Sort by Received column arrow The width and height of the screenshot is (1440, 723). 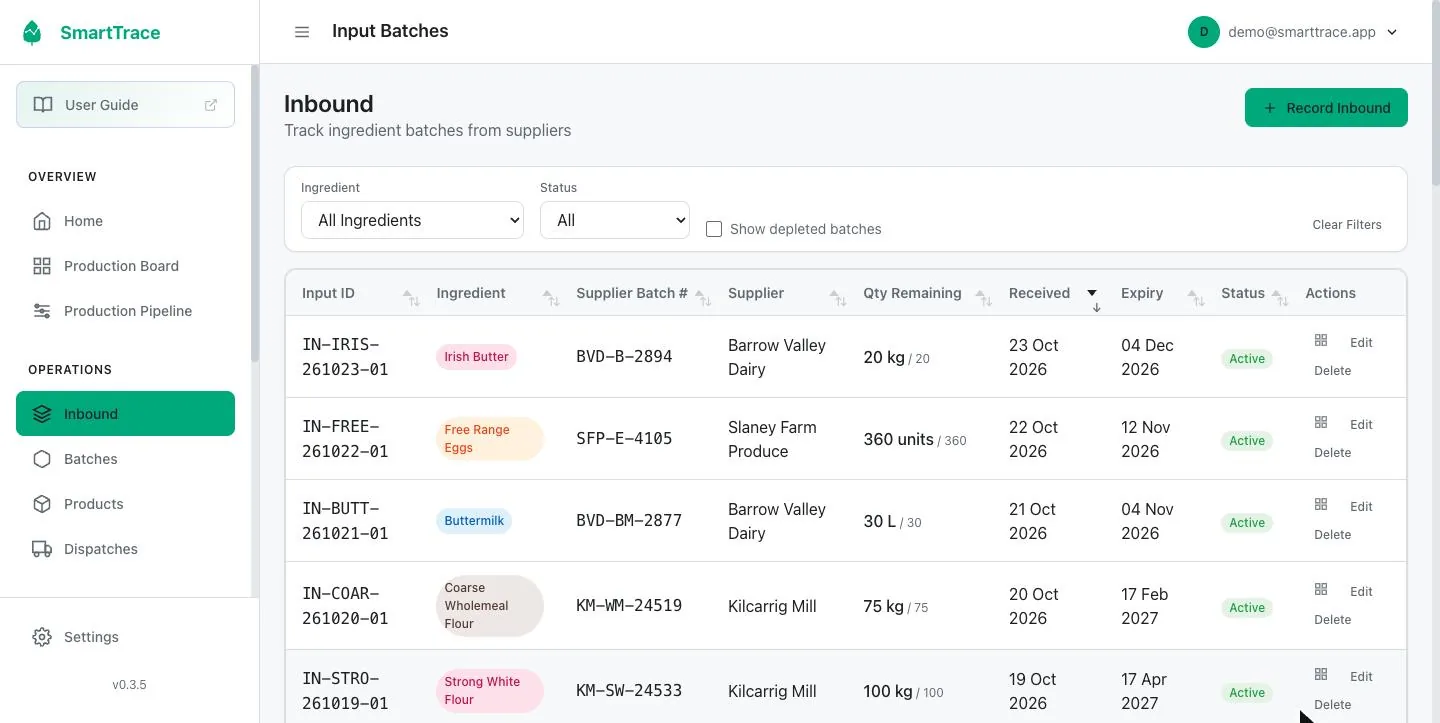(x=1093, y=298)
